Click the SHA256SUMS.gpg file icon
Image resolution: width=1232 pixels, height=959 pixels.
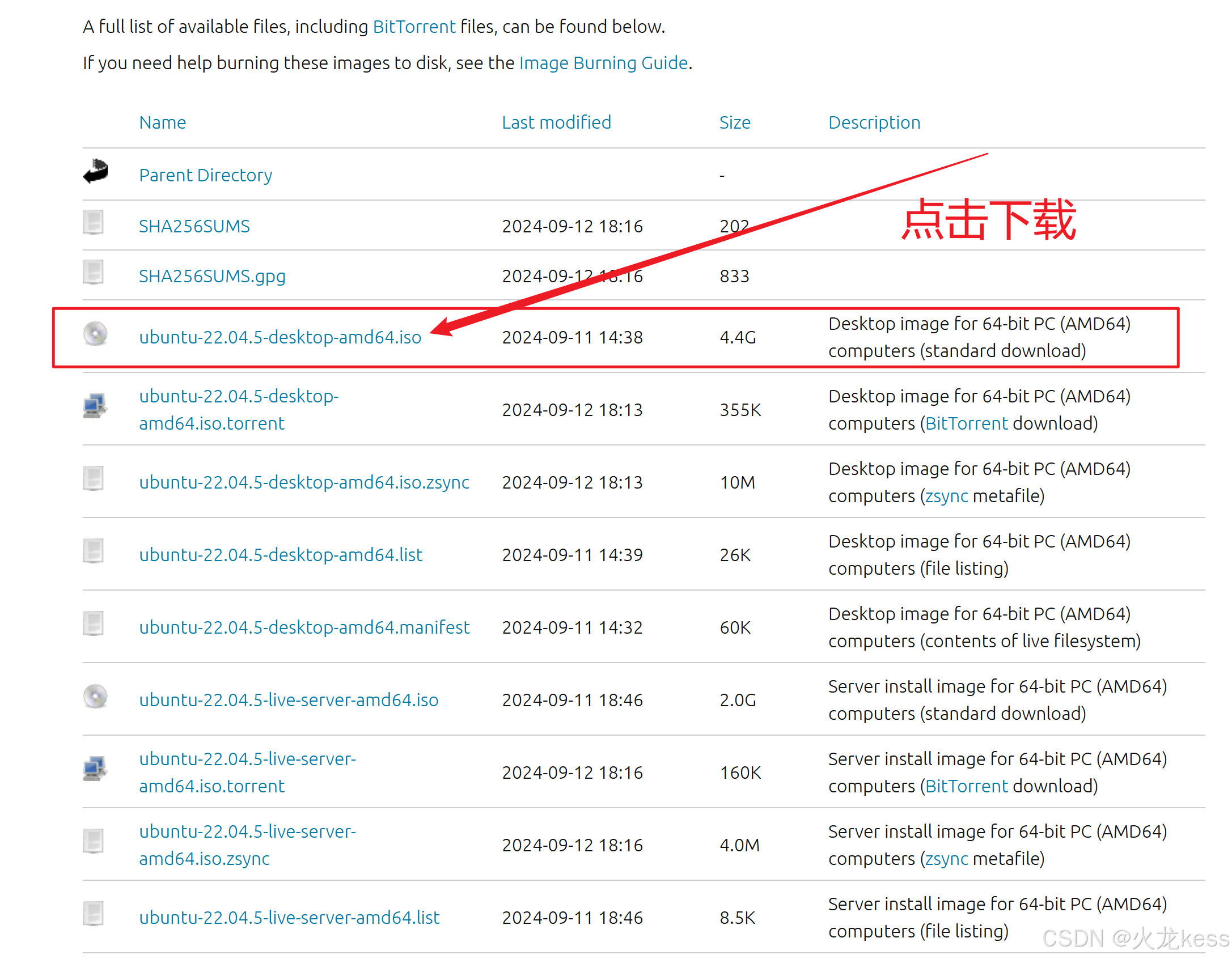93,273
